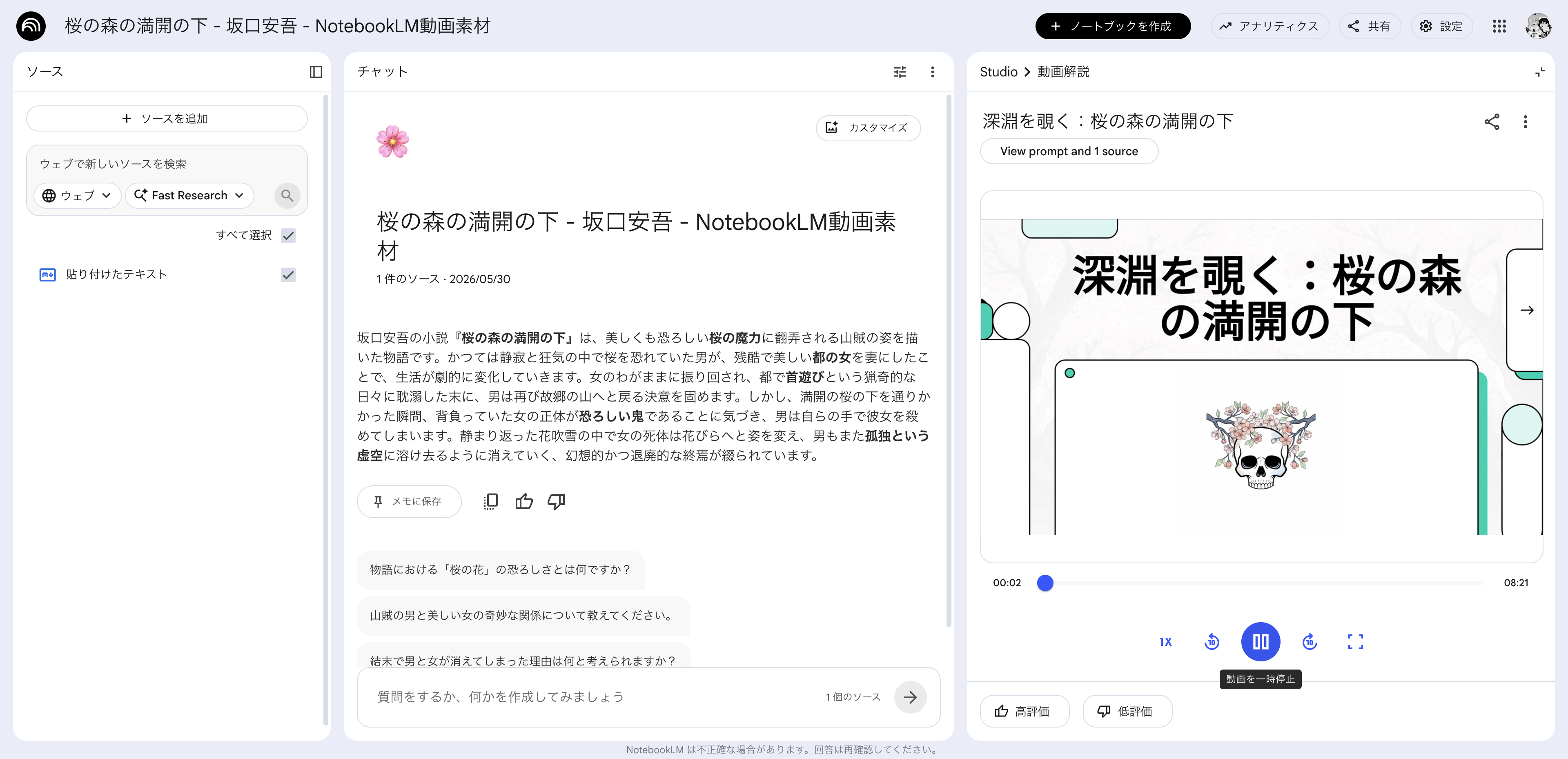Viewport: 1568px width, 759px height.
Task: Toggle the すべて選択 checkbox
Action: (x=288, y=236)
